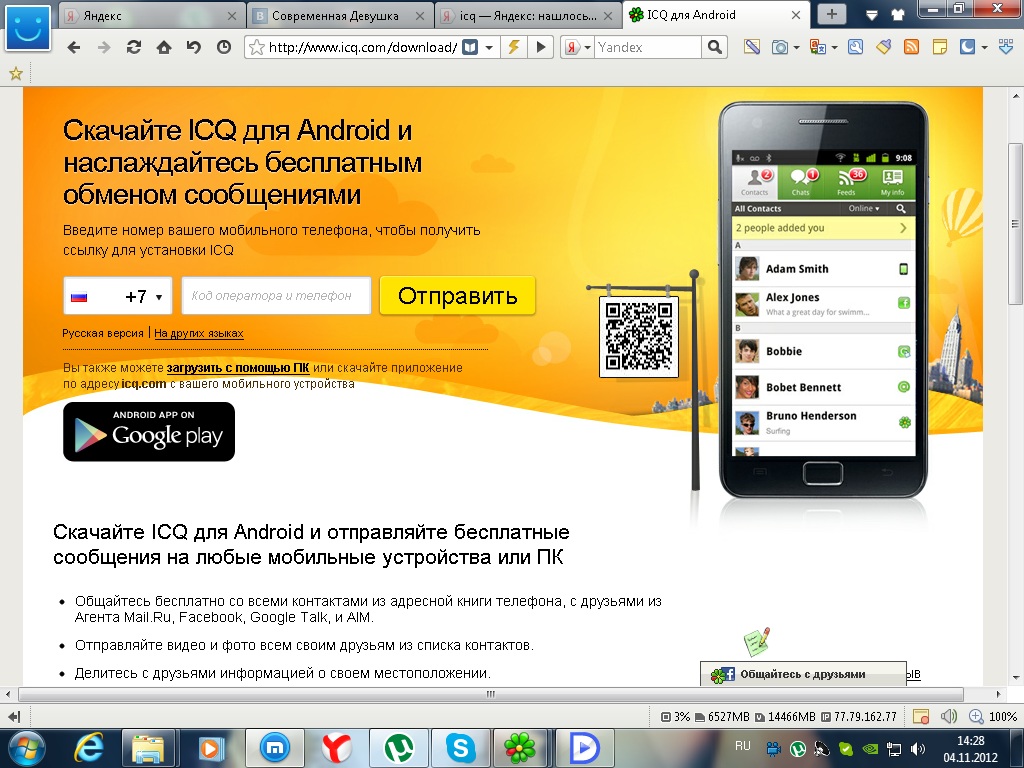The height and width of the screenshot is (768, 1024).
Task: Expand screenshot camera options arrow
Action: (795, 48)
